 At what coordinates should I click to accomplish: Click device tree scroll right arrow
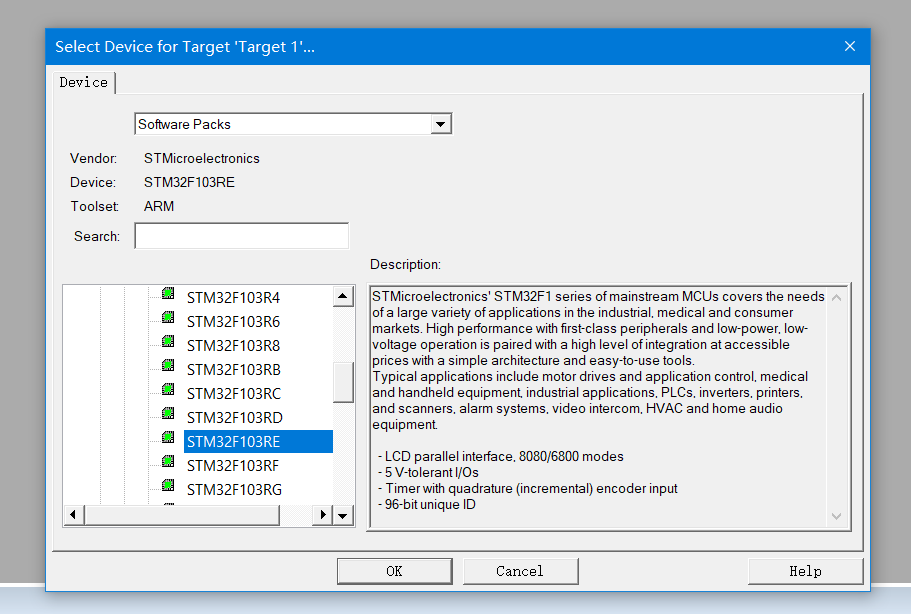coord(323,515)
